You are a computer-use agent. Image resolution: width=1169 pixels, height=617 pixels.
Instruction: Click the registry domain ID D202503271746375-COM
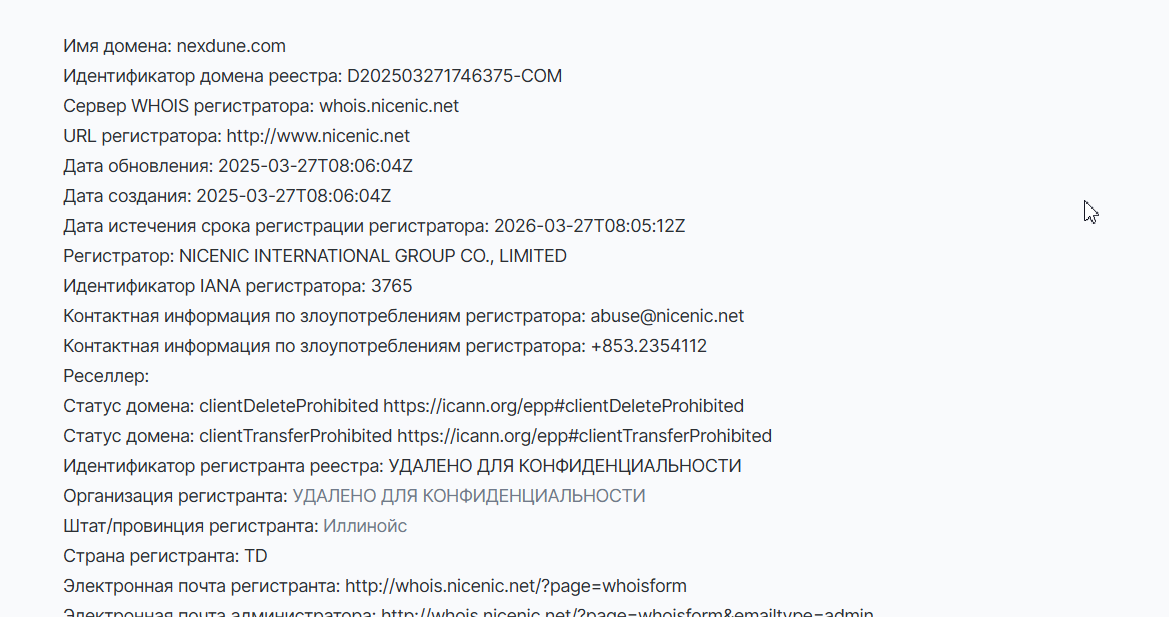(x=455, y=76)
